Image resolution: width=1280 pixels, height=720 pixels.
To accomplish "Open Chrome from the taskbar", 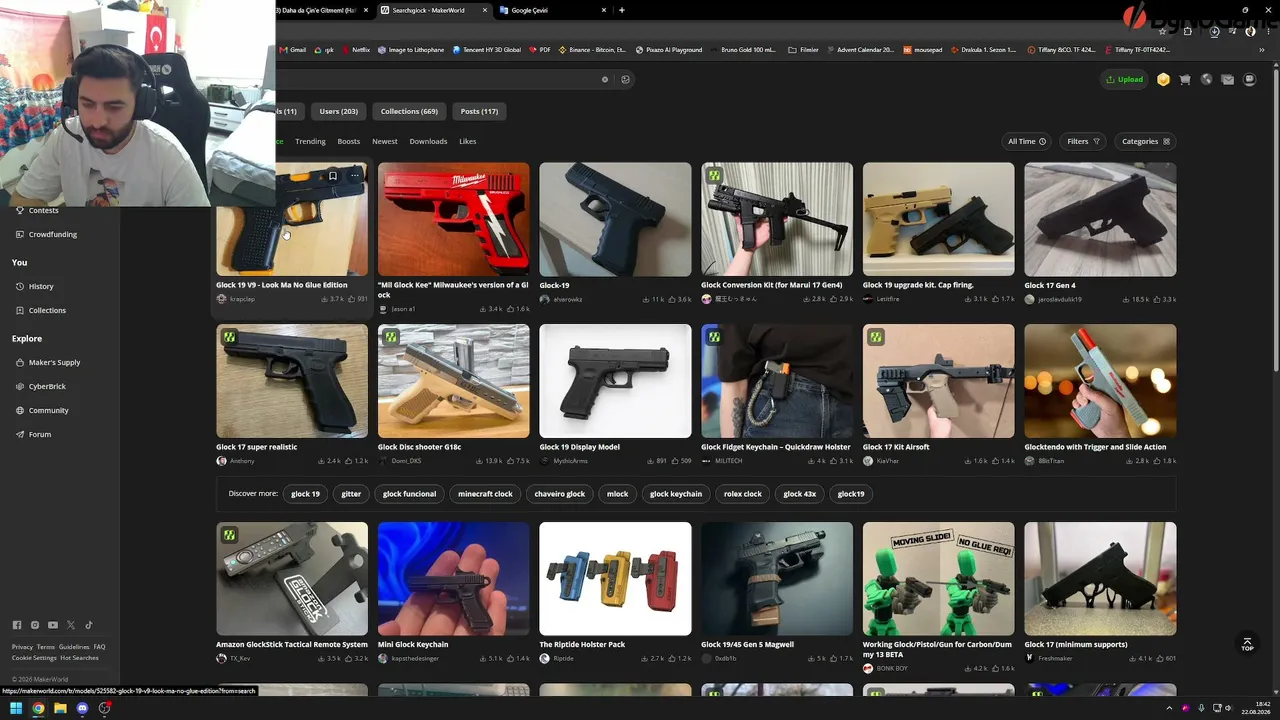I will [38, 709].
